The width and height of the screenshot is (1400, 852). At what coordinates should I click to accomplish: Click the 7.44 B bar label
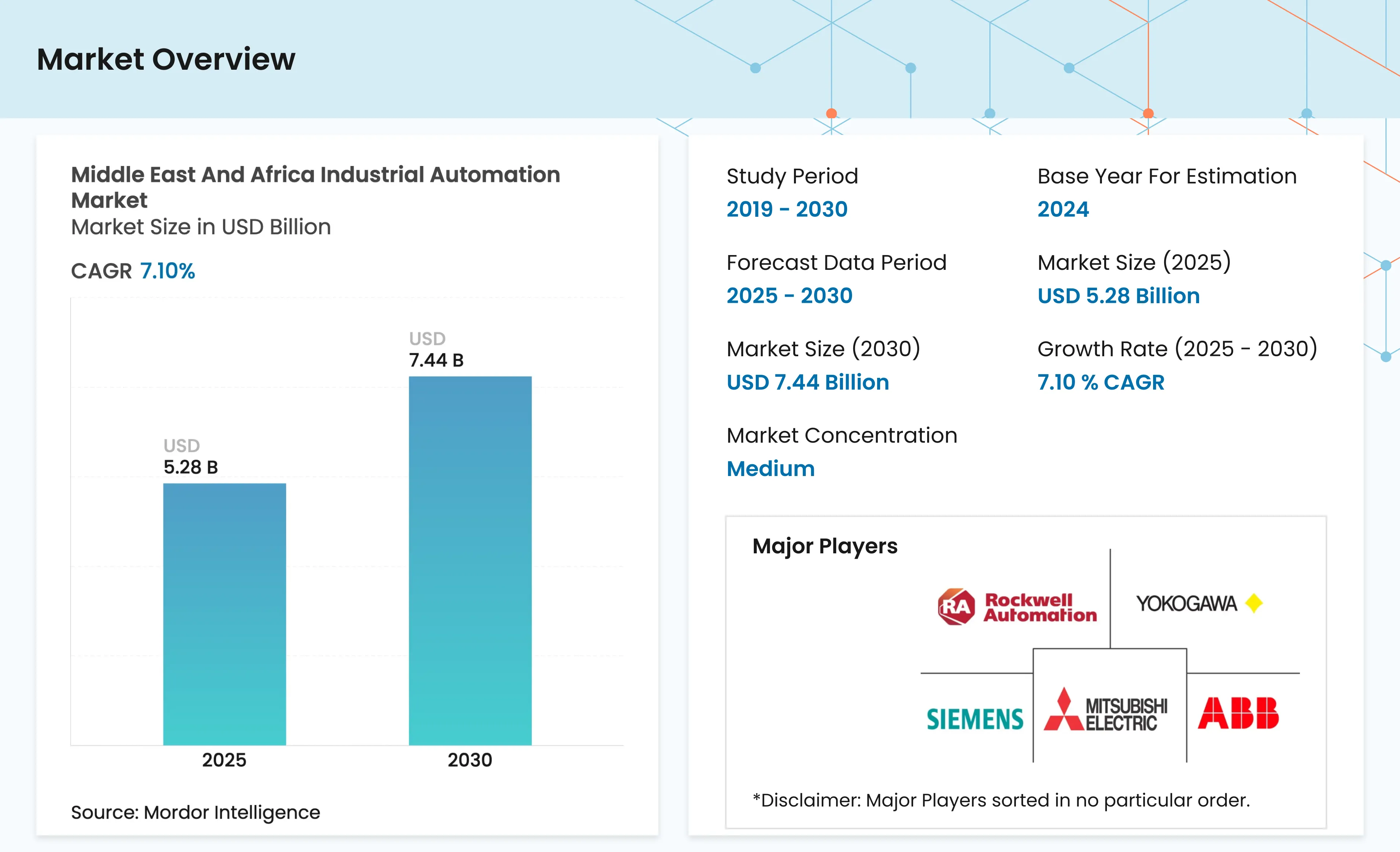tap(436, 360)
